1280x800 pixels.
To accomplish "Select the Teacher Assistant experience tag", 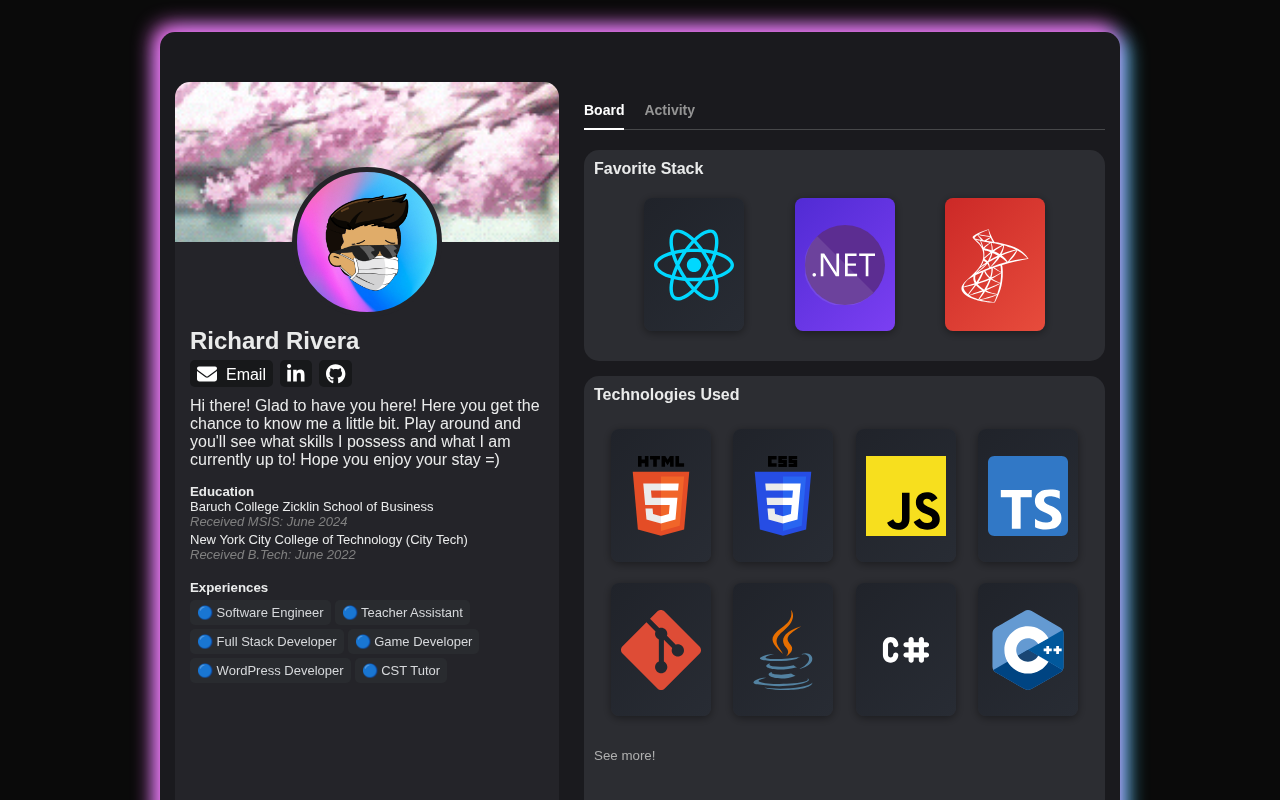I will coord(402,612).
